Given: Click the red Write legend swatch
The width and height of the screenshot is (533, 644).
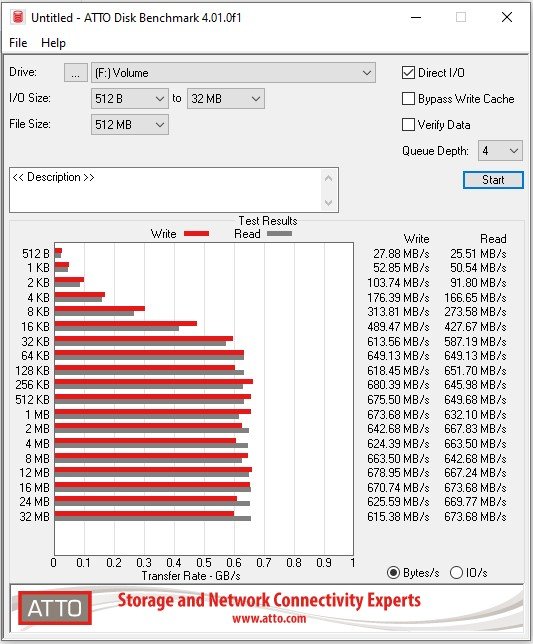Looking at the screenshot, I should [x=197, y=234].
